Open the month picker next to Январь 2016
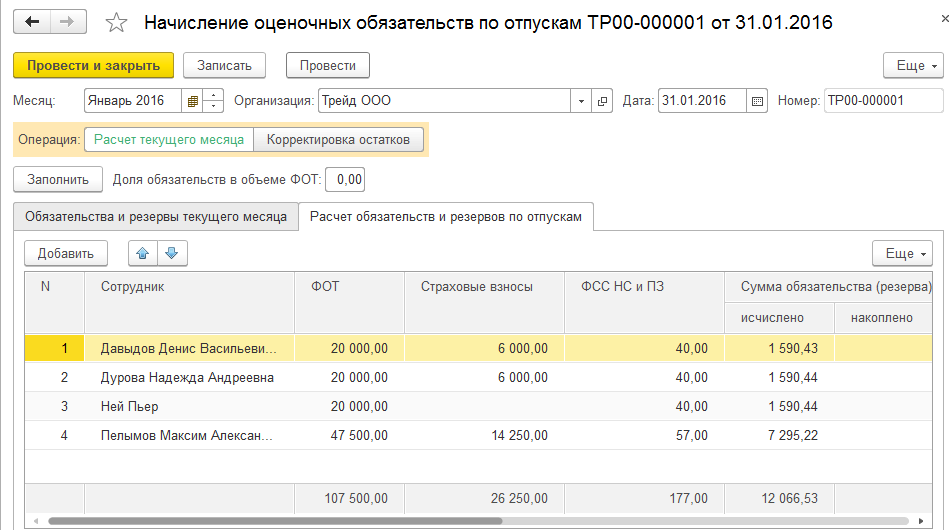This screenshot has height=530, width=952. coord(192,101)
